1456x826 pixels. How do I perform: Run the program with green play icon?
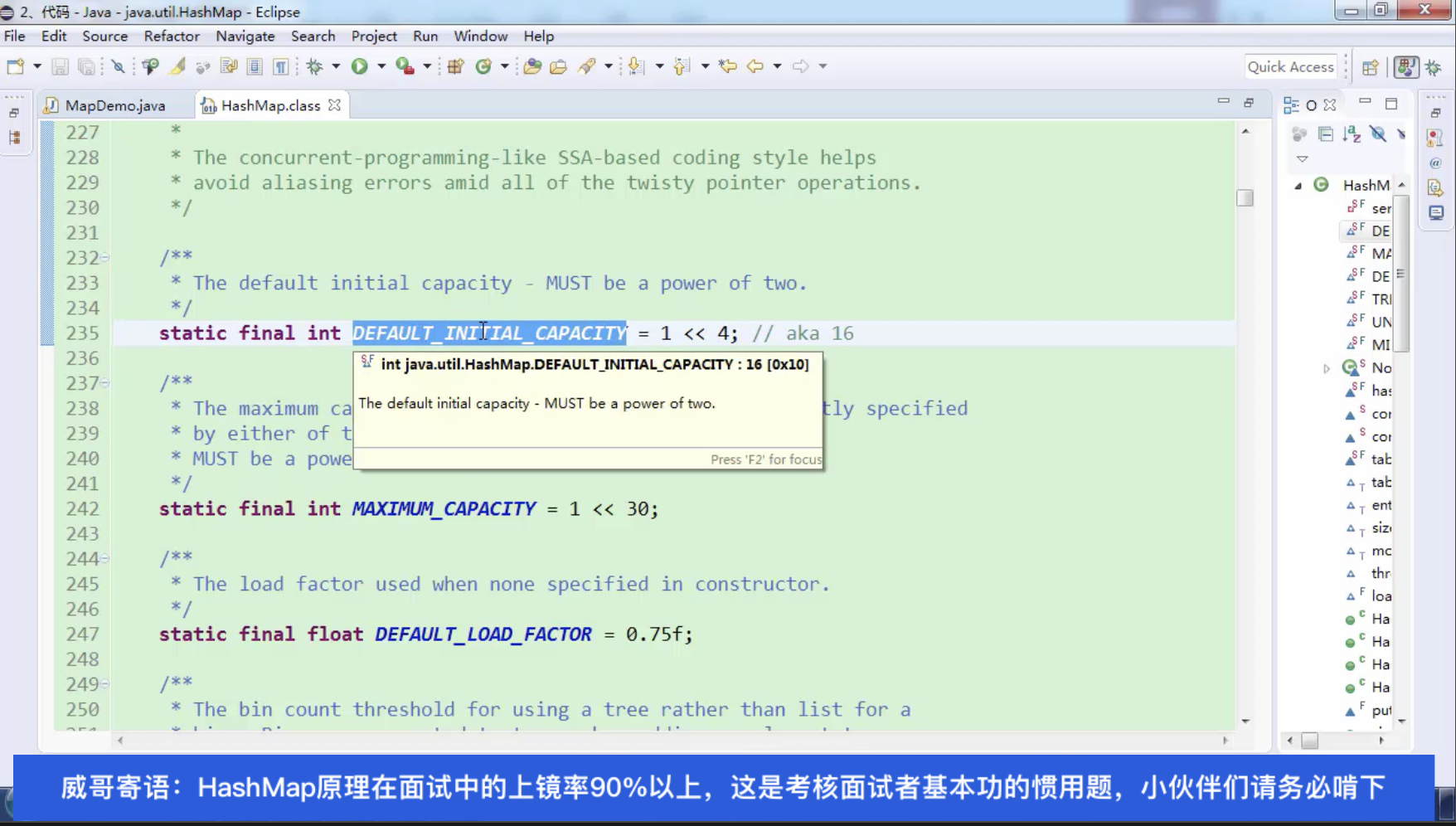click(x=359, y=66)
